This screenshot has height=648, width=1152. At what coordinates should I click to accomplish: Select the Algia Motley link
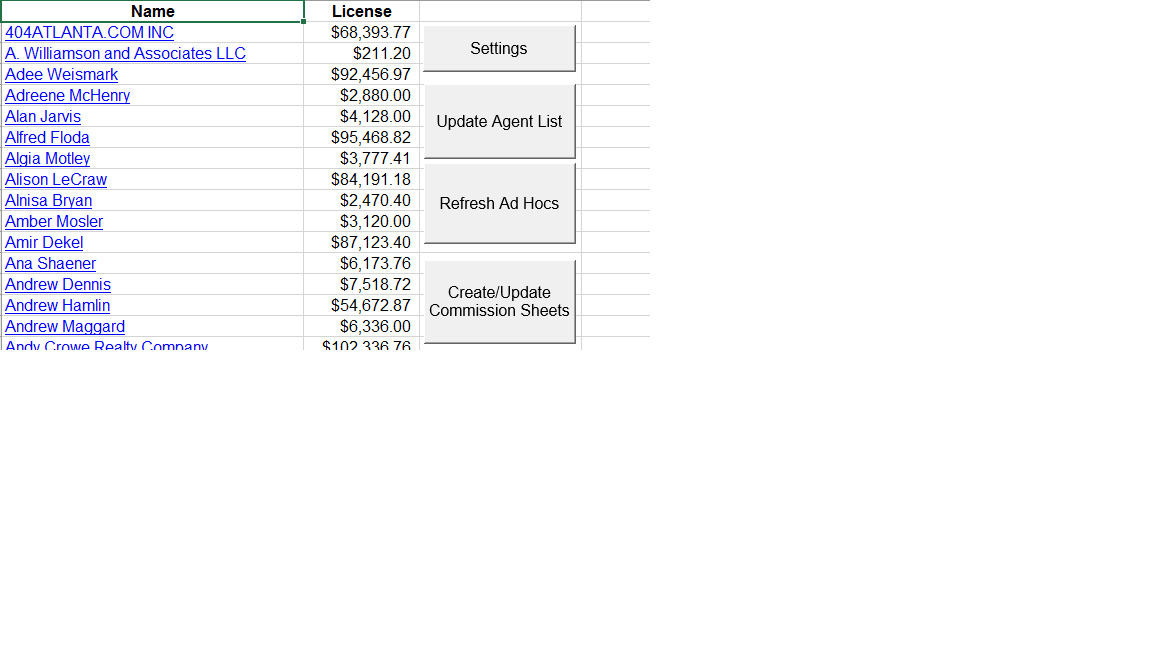tap(47, 158)
